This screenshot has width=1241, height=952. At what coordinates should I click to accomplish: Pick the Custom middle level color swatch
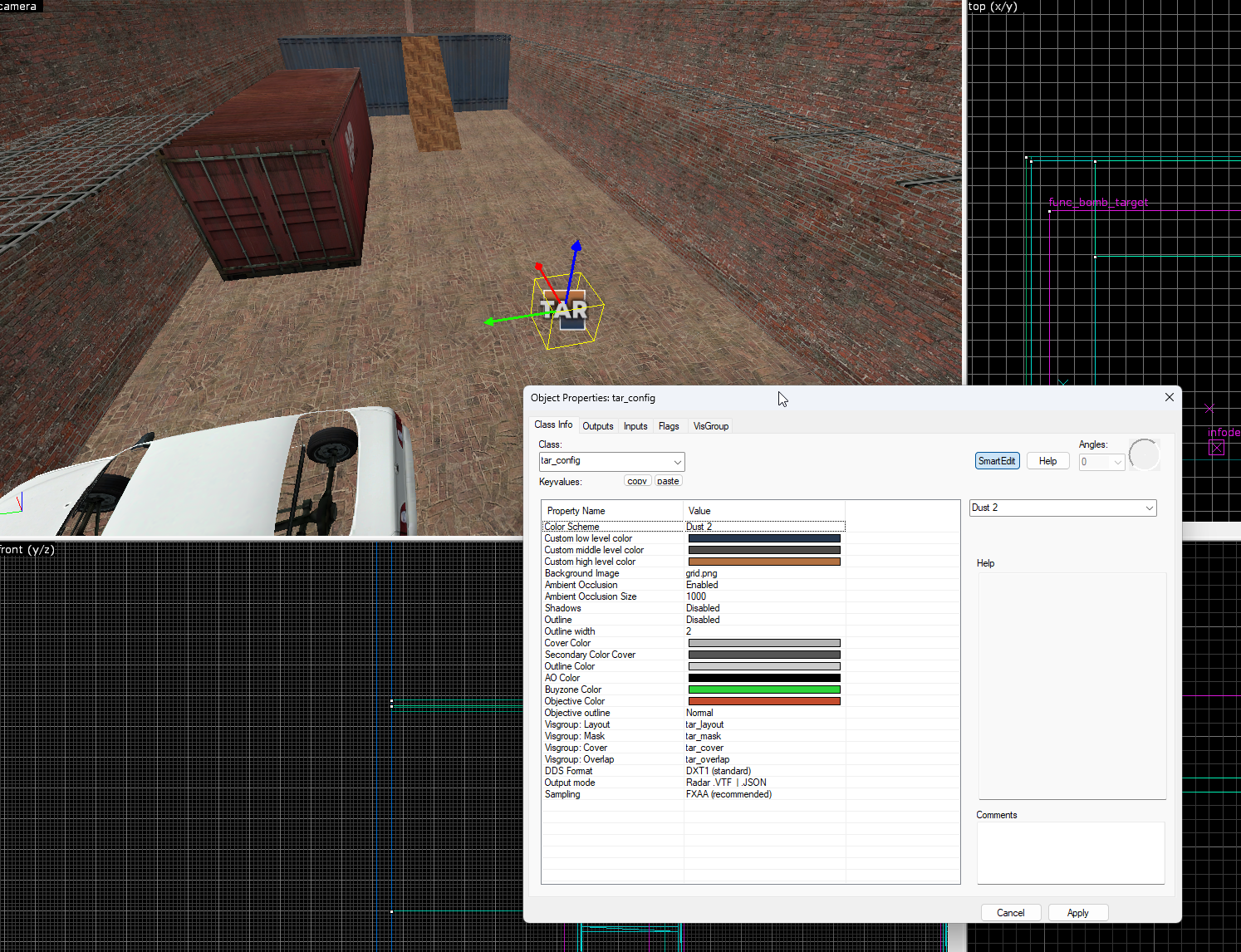pyautogui.click(x=764, y=550)
